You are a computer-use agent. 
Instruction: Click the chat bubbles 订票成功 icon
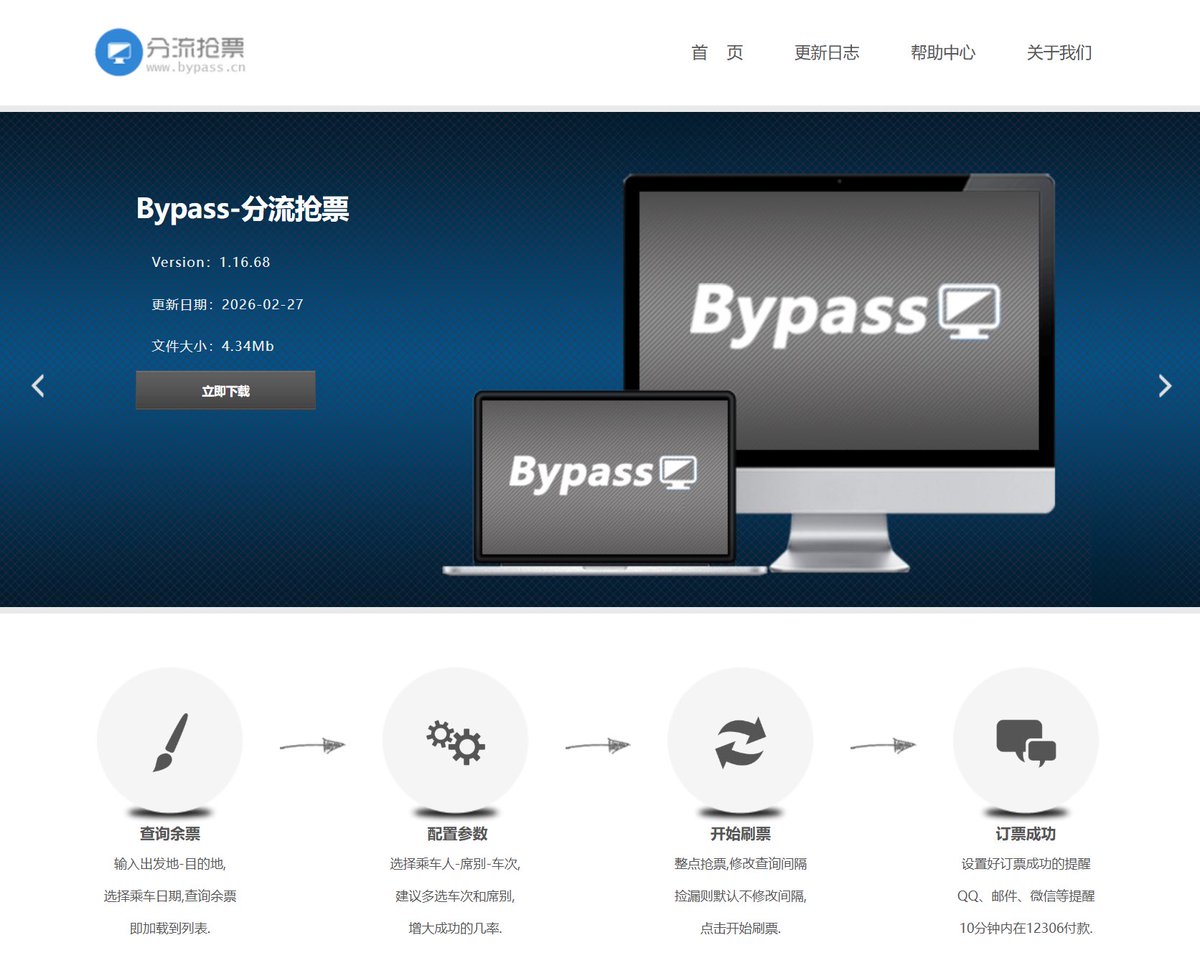click(x=1026, y=741)
